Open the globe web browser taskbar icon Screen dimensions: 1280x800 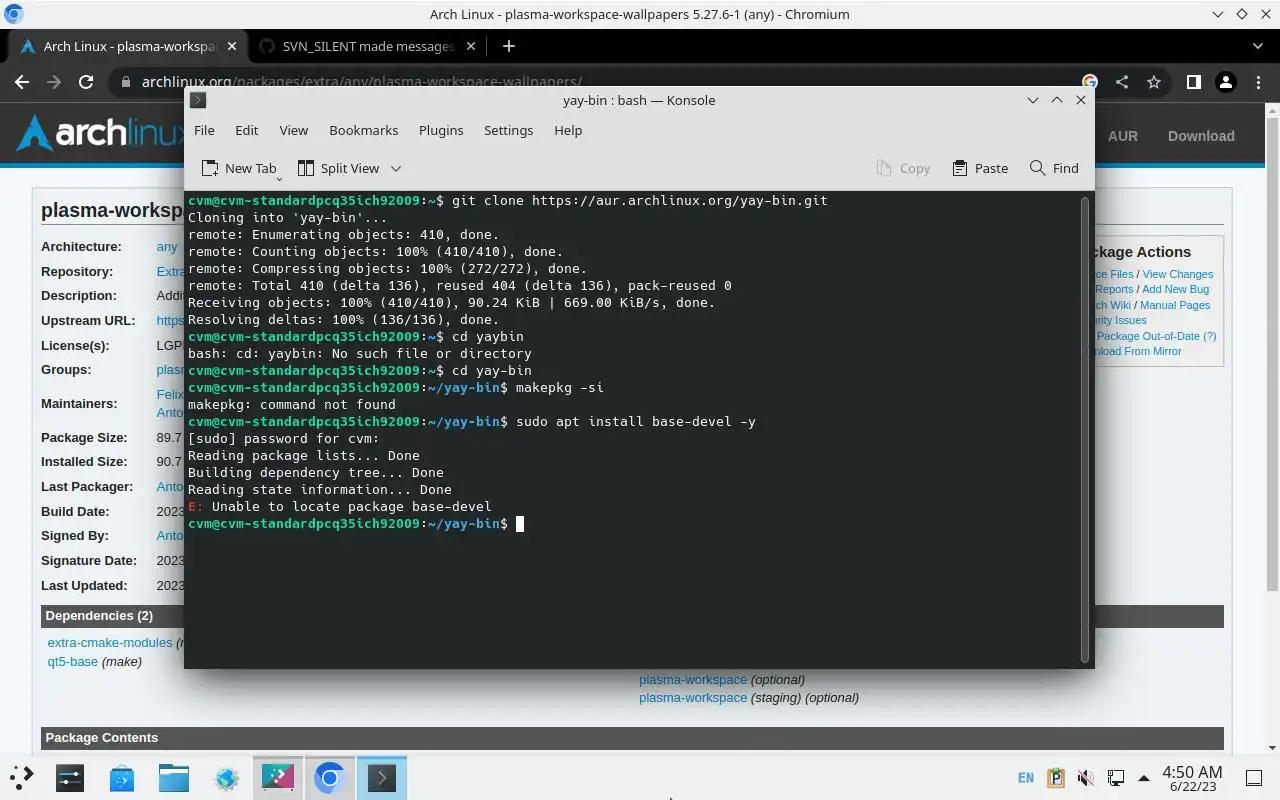point(226,777)
